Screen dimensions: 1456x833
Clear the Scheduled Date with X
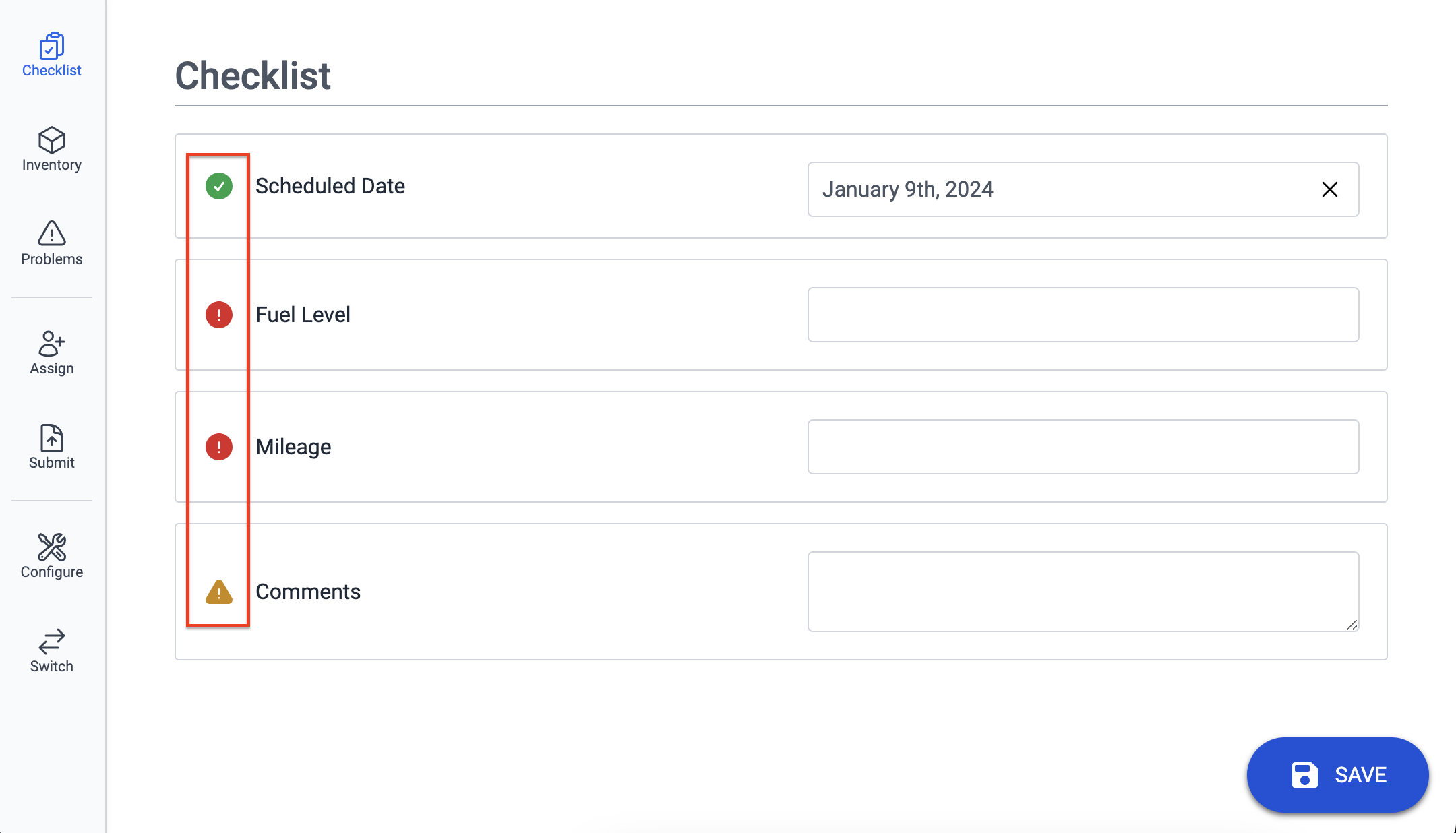coord(1329,189)
